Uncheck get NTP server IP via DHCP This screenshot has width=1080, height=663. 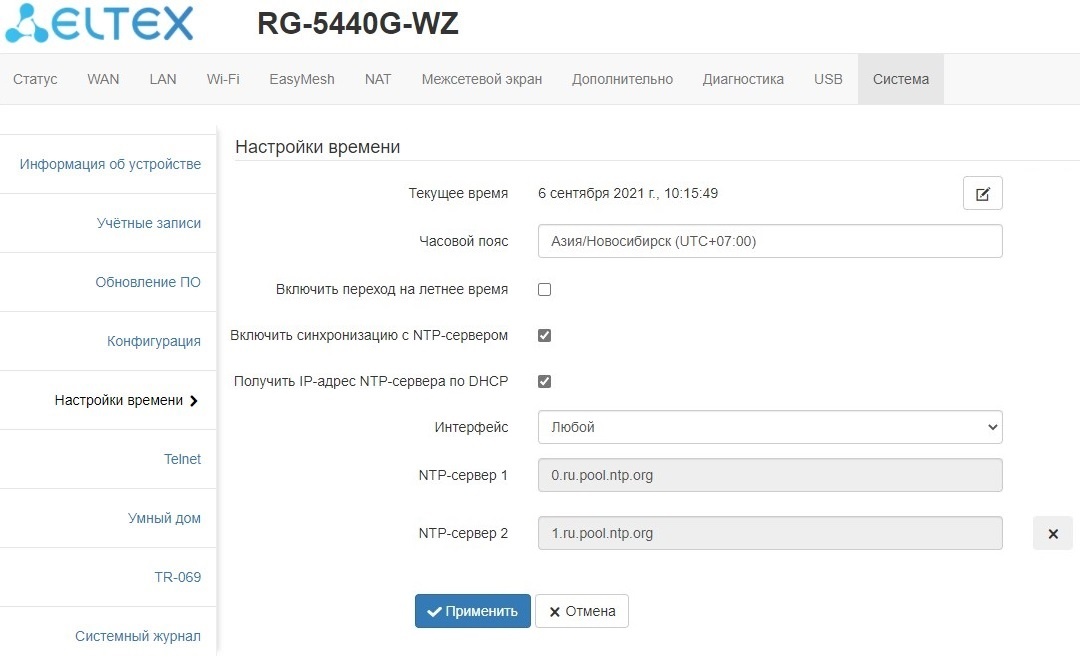pos(545,382)
